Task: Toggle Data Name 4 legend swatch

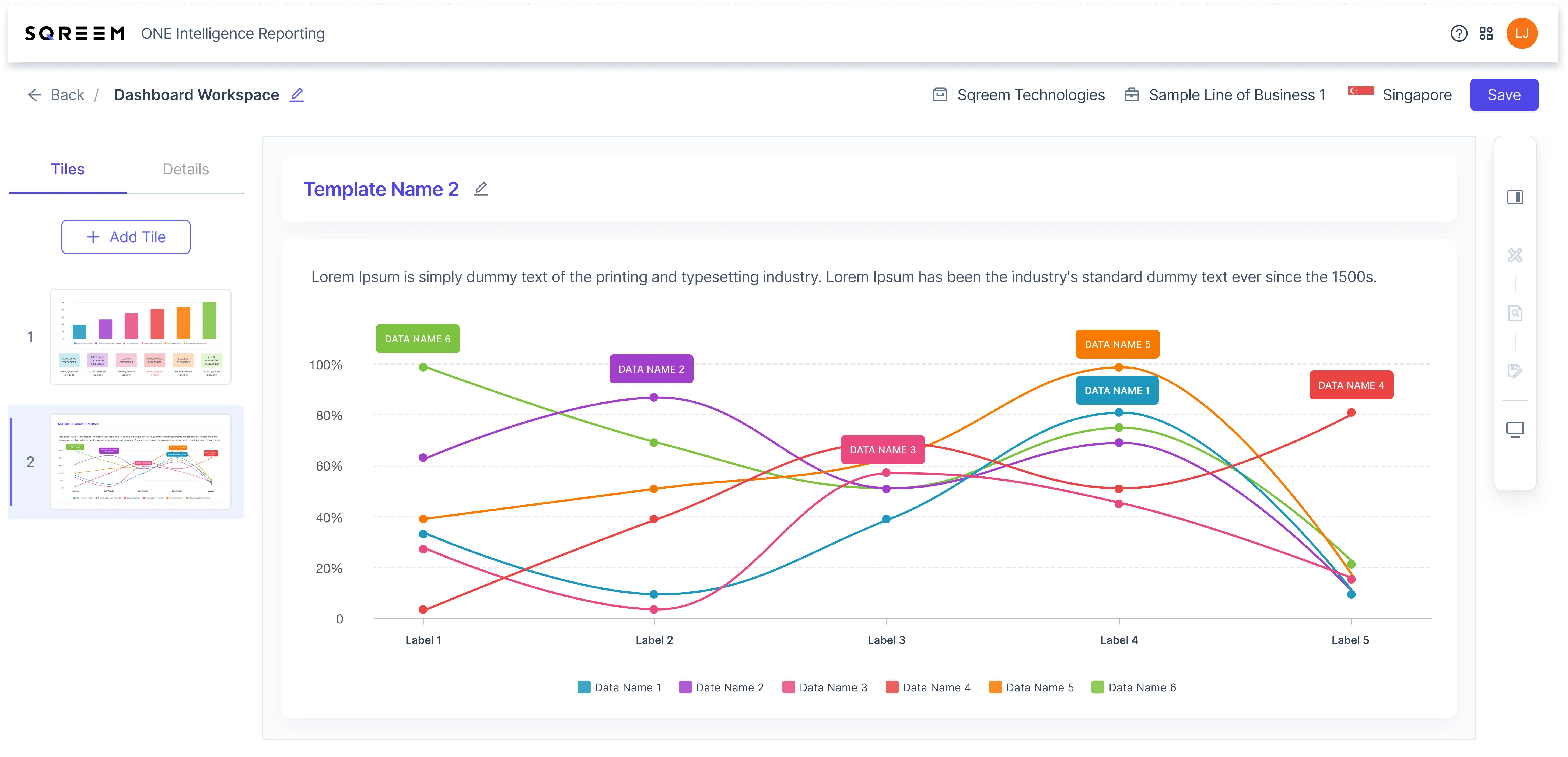Action: point(892,687)
